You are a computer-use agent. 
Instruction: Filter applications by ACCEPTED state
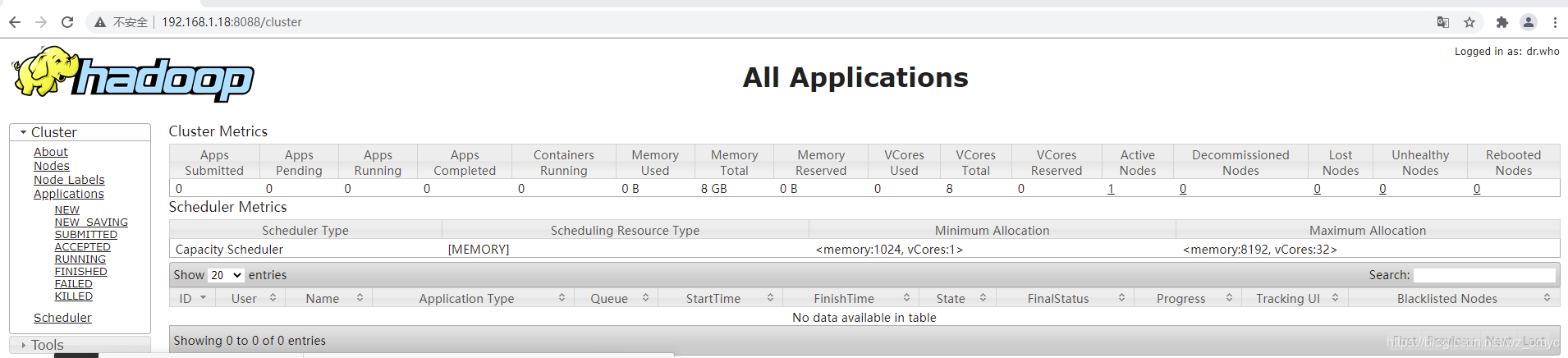[x=83, y=247]
